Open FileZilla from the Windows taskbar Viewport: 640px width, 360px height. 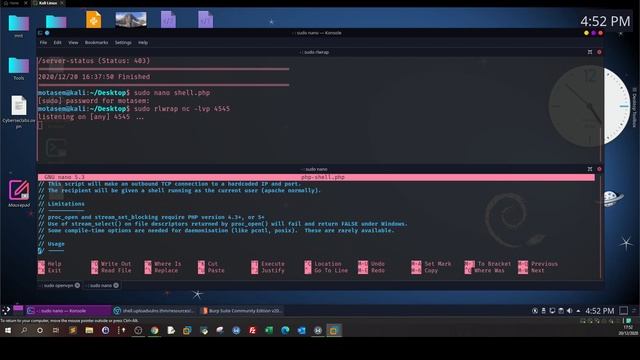(x=253, y=330)
